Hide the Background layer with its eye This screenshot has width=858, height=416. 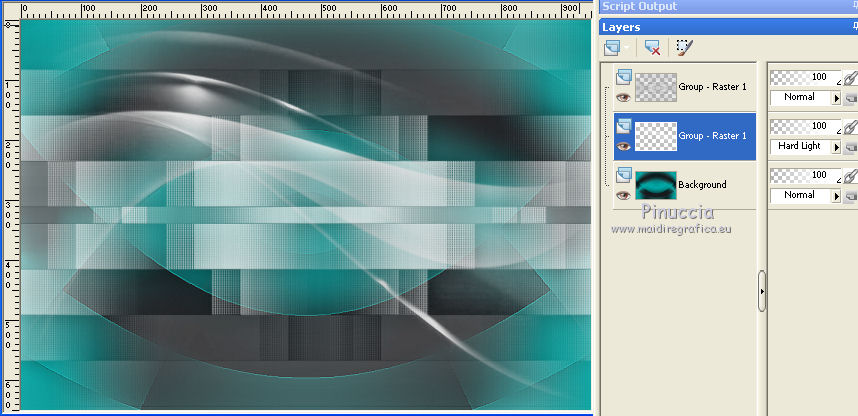(623, 195)
